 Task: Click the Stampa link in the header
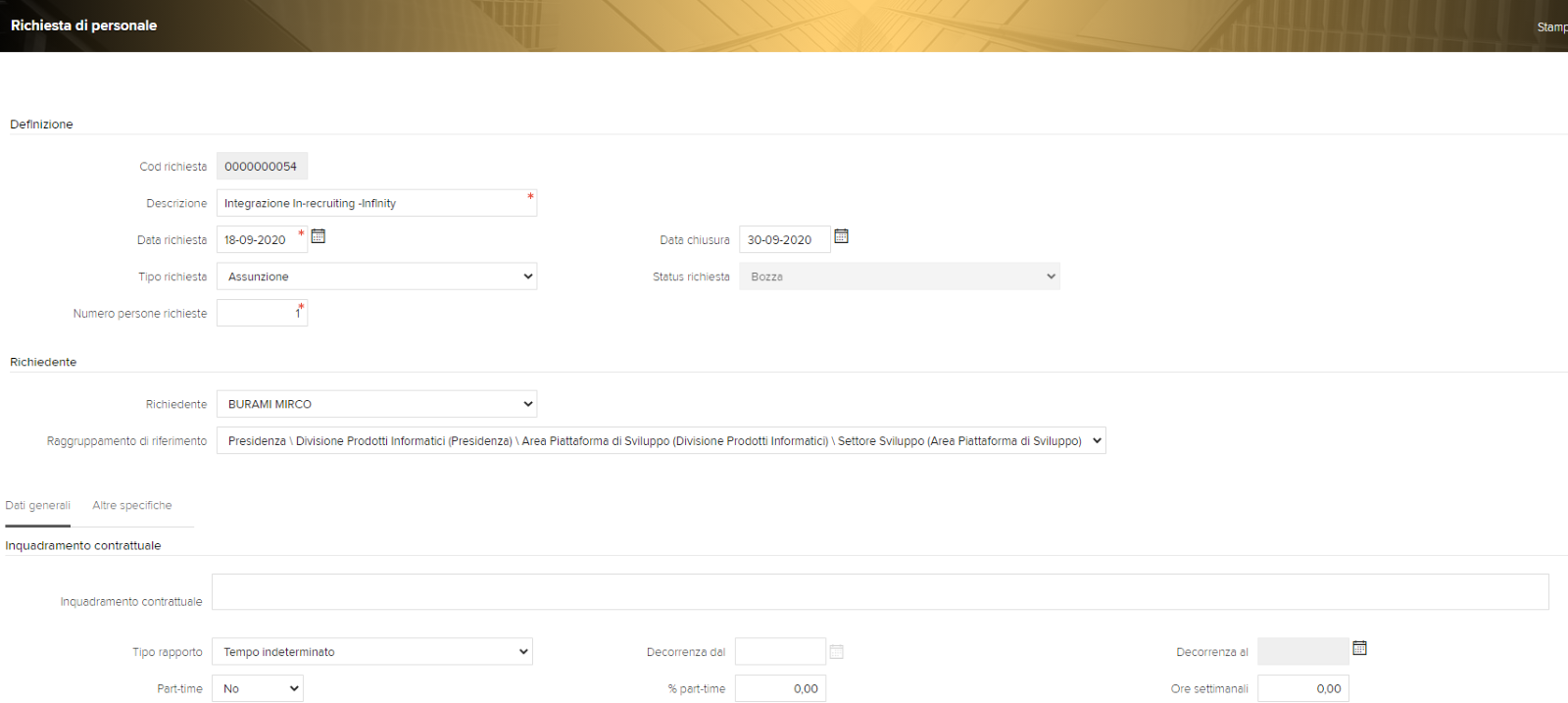(1552, 27)
